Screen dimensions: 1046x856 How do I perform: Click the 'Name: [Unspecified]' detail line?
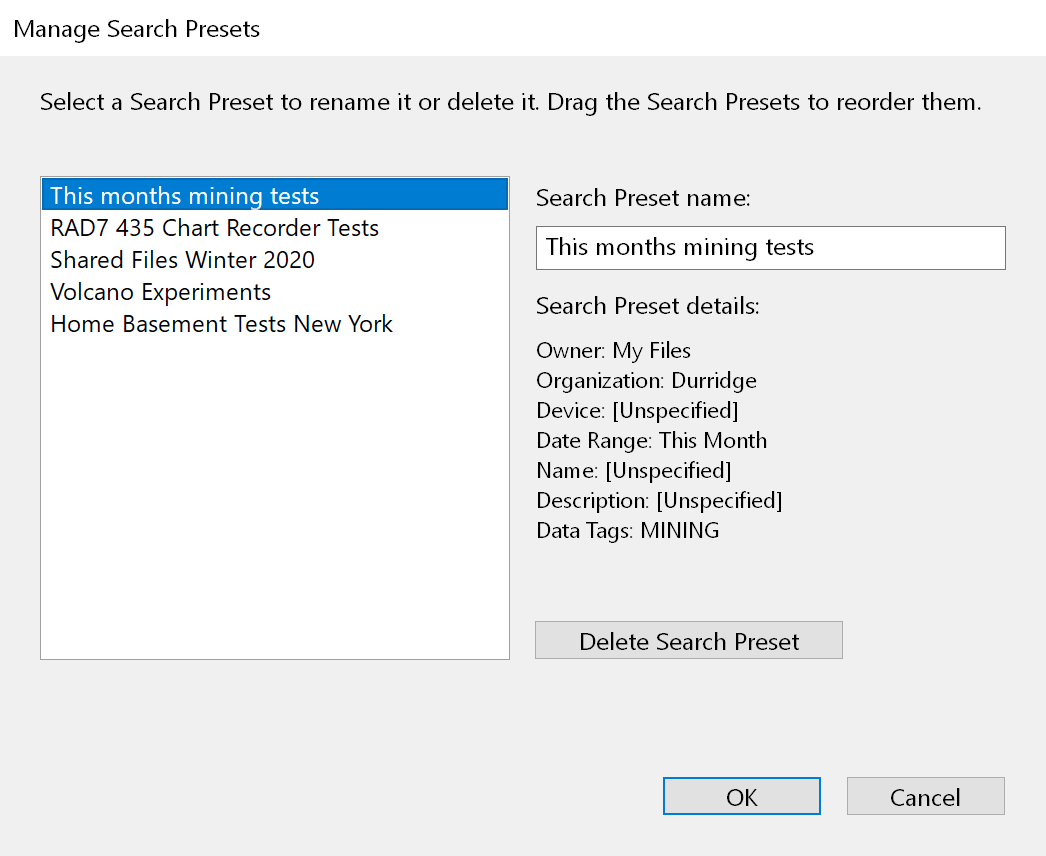[633, 470]
